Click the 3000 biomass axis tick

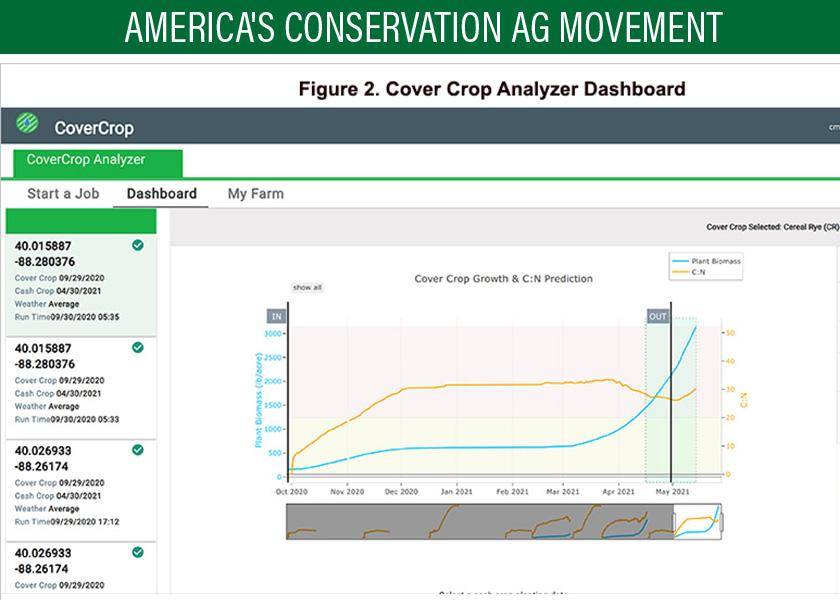click(273, 333)
